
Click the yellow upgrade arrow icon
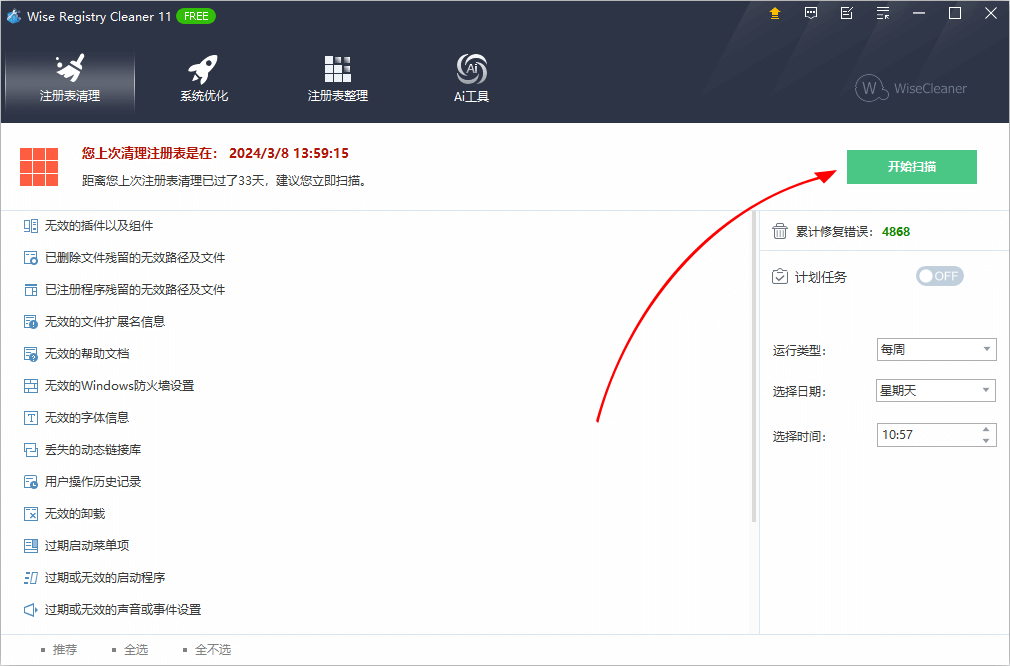(x=775, y=13)
